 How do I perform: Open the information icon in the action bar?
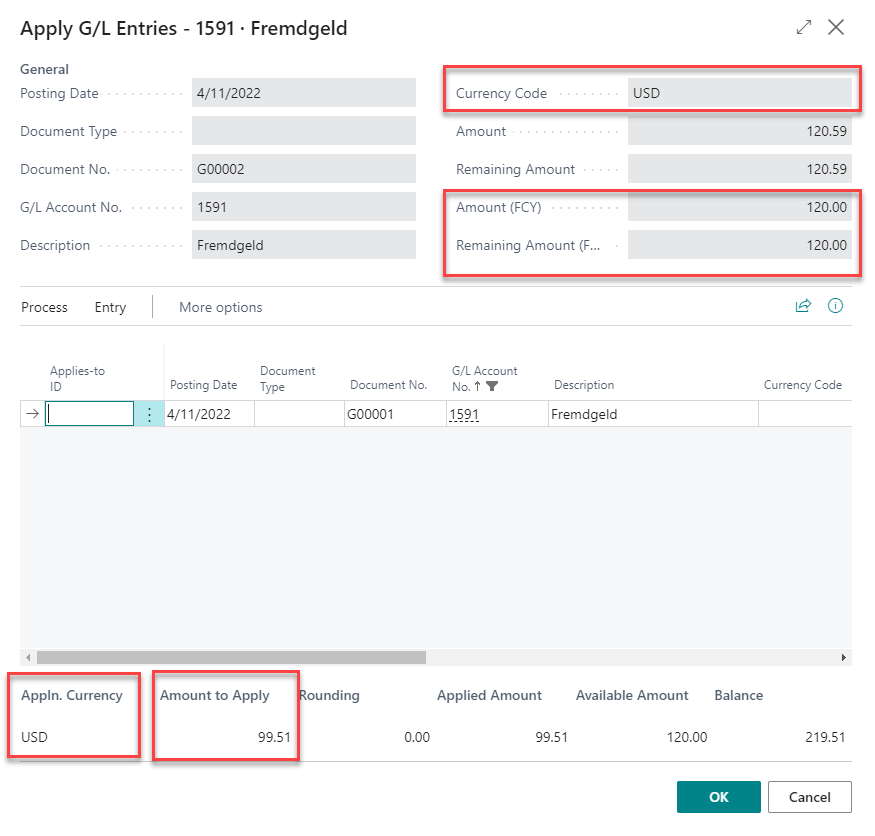coord(836,306)
